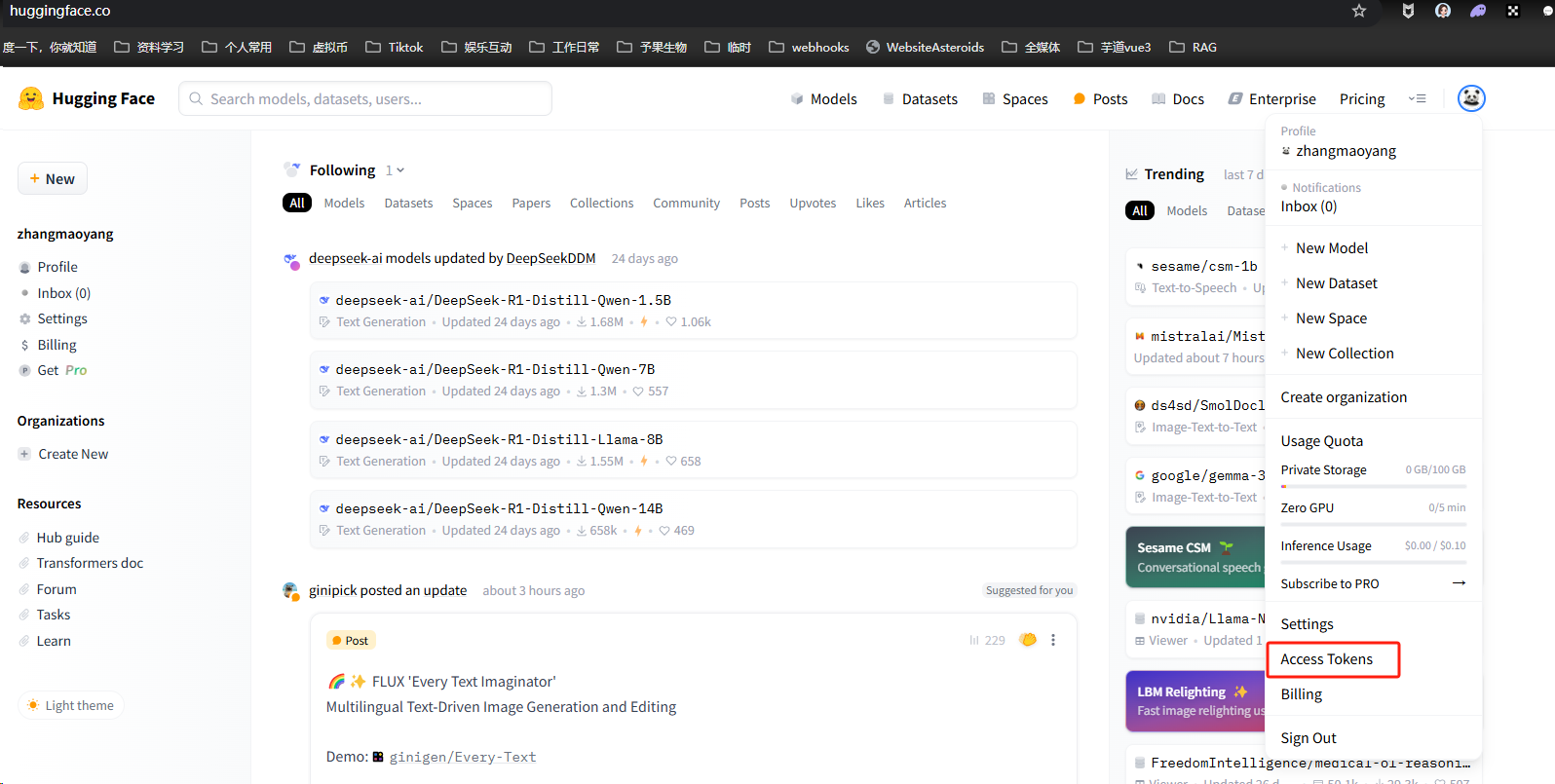The image size is (1555, 784).
Task: Click the shield extension icon in browser
Action: coord(1408,11)
